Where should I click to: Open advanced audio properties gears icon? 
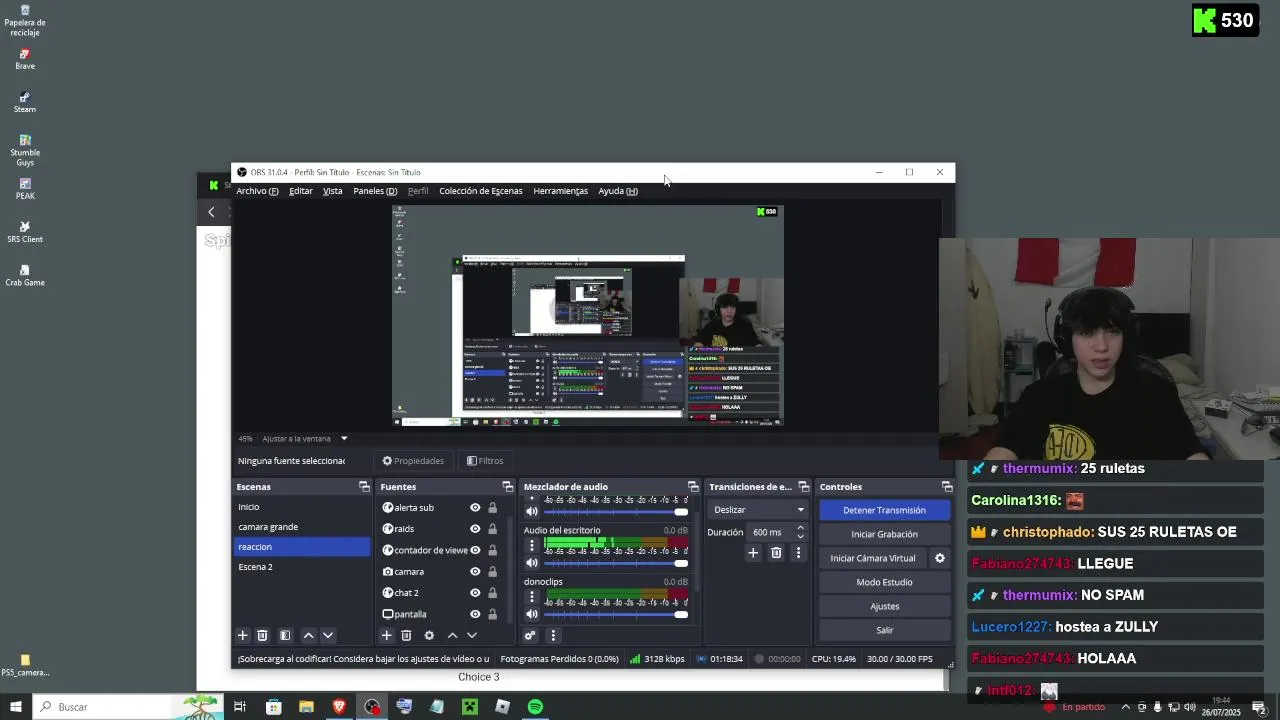pyautogui.click(x=530, y=635)
